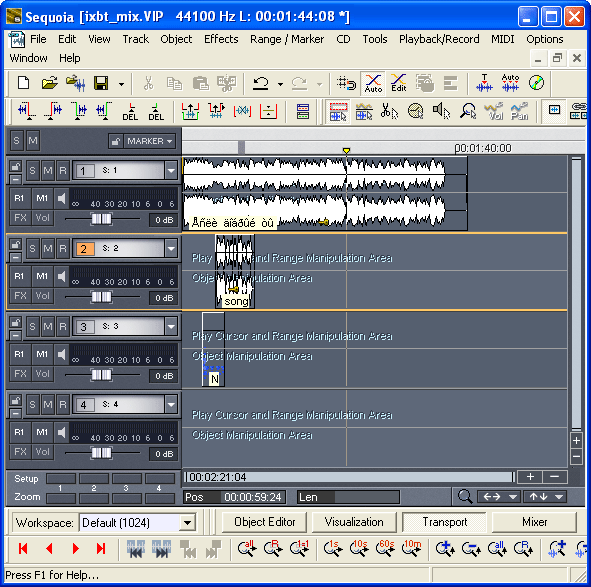Screen dimensions: 591x587
Task: Jump to start with red rewind button
Action: pos(23,549)
